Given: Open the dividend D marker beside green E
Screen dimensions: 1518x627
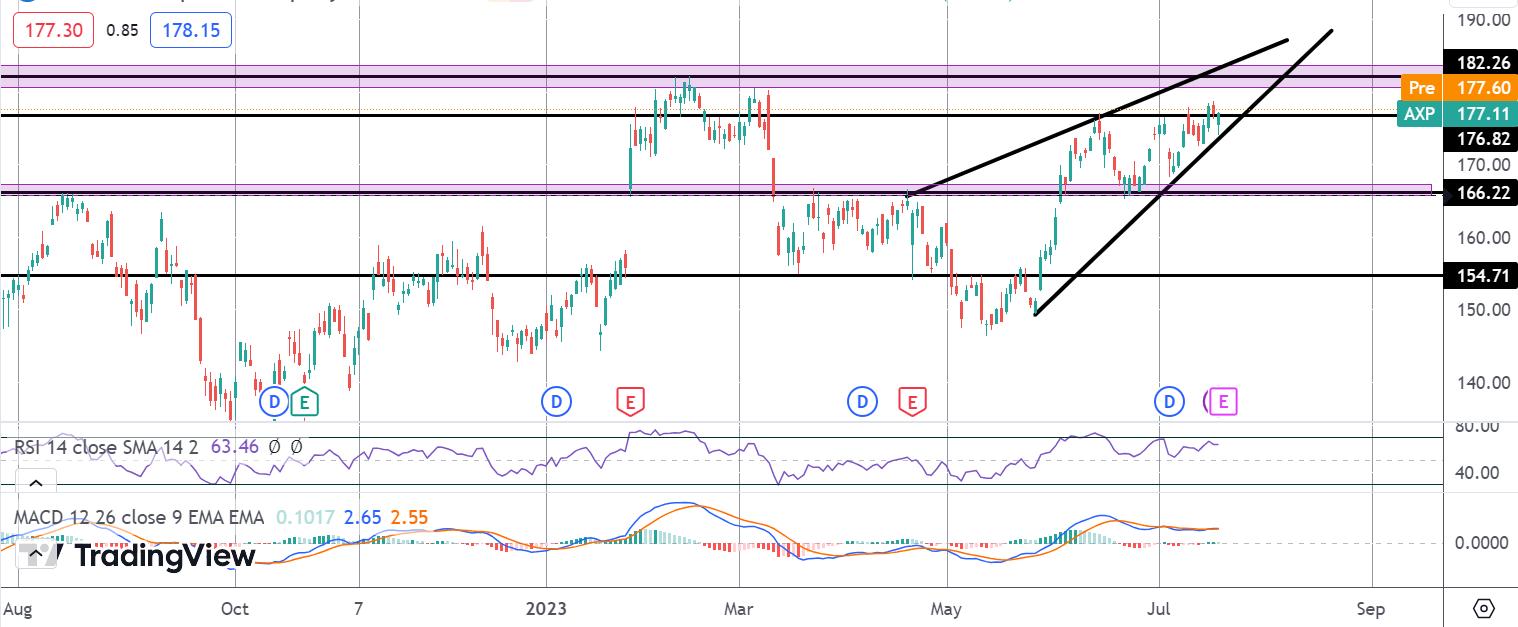Looking at the screenshot, I should (273, 402).
